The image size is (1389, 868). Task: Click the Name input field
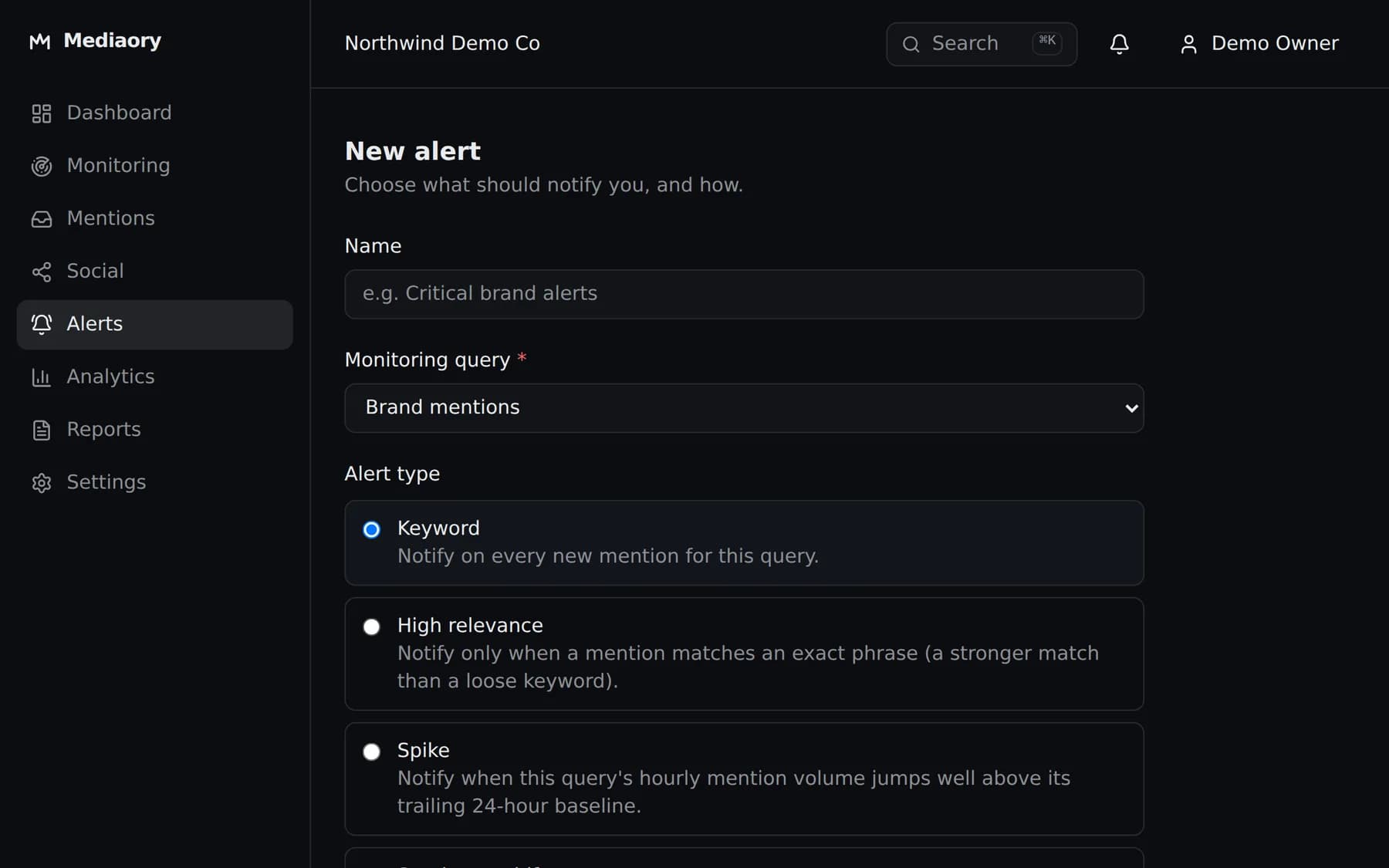tap(744, 294)
